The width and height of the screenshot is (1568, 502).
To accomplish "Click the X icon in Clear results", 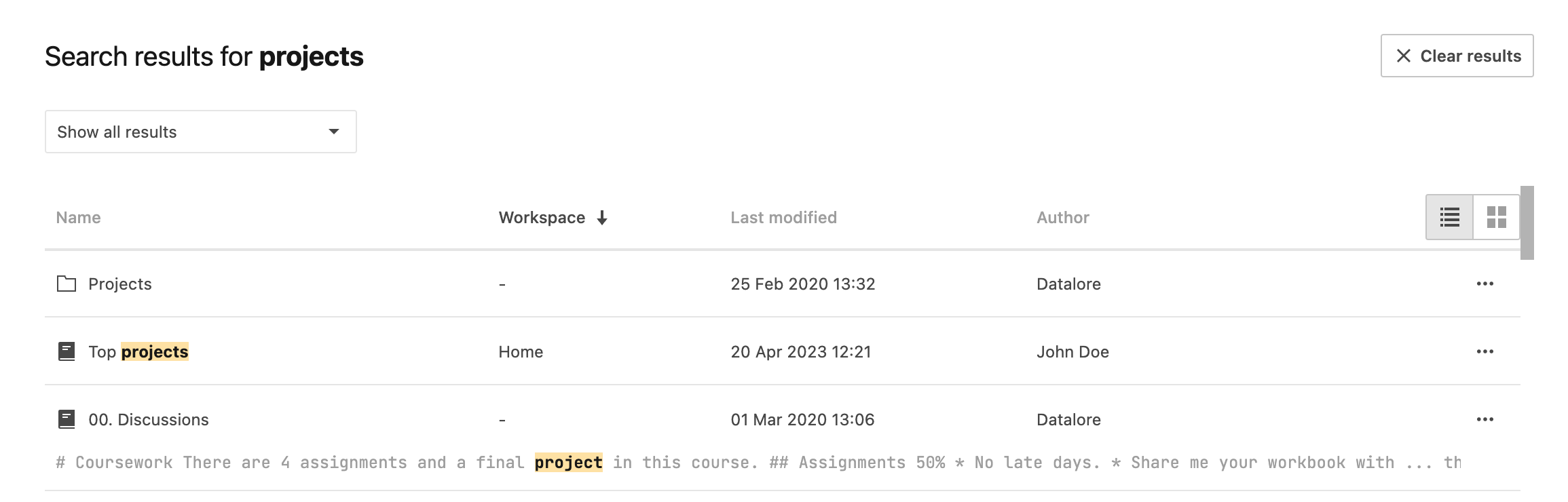I will [x=1403, y=56].
